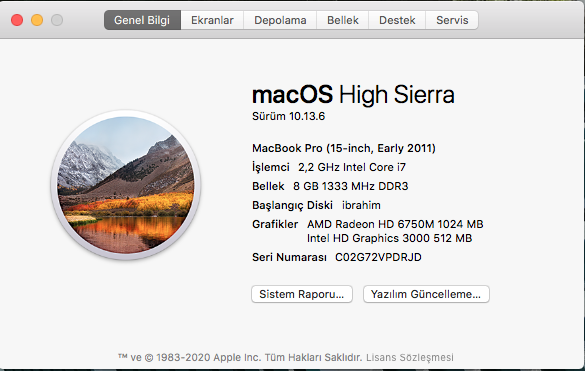Viewport: 585px width, 371px height.
Task: Click Yazılım Güncelleme button
Action: pos(426,294)
